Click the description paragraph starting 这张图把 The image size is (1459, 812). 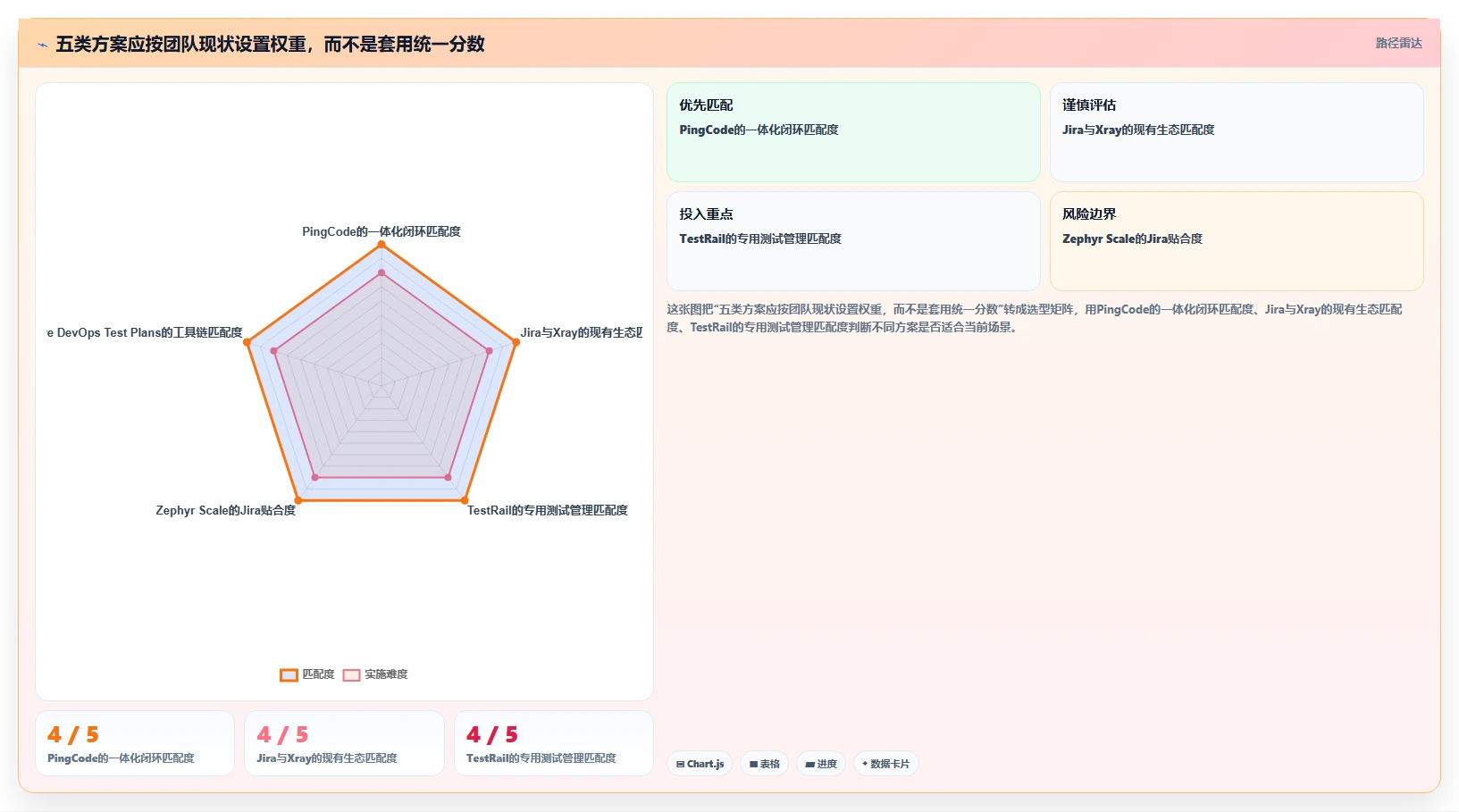coord(1035,318)
